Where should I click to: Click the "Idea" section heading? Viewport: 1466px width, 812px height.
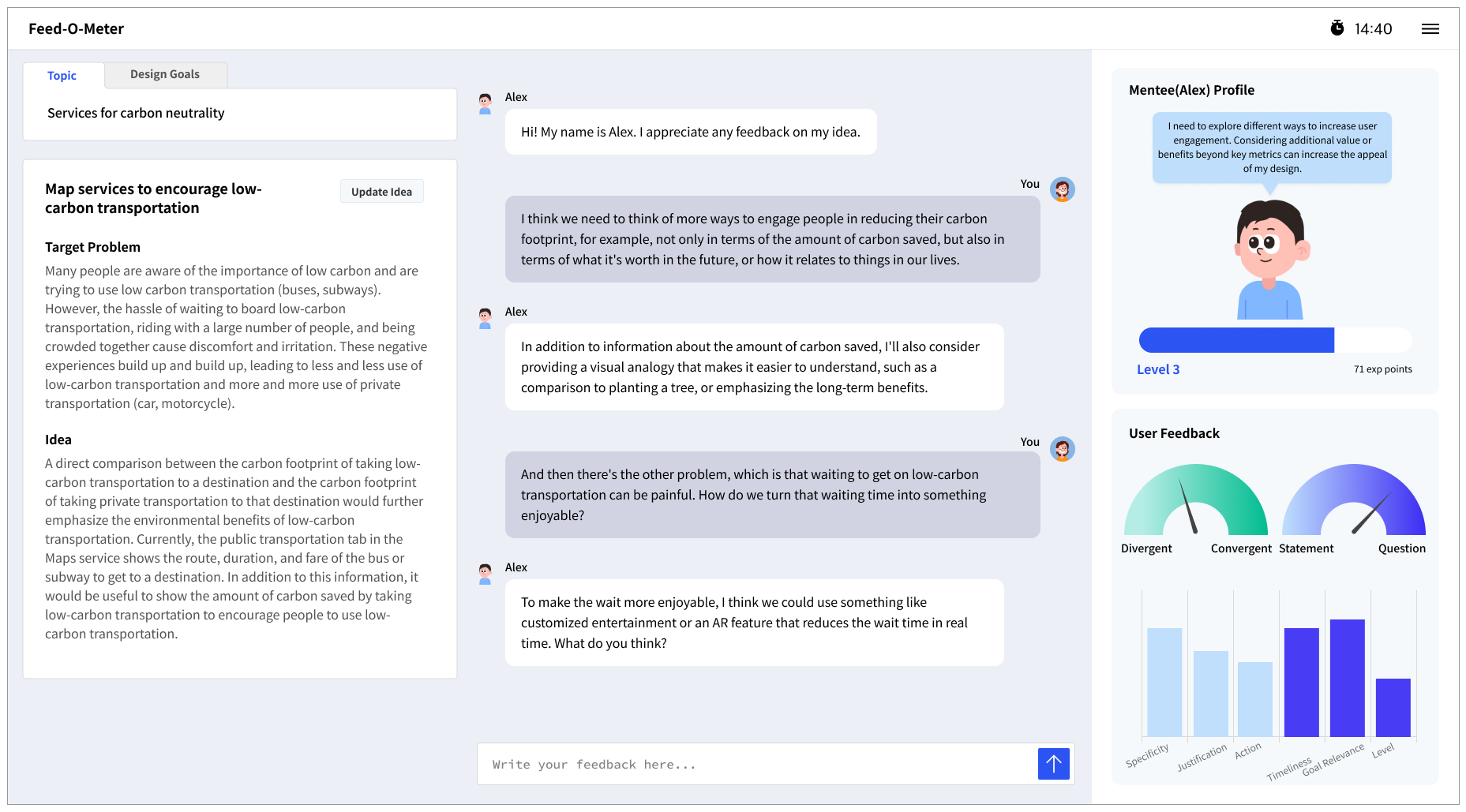[x=58, y=440]
